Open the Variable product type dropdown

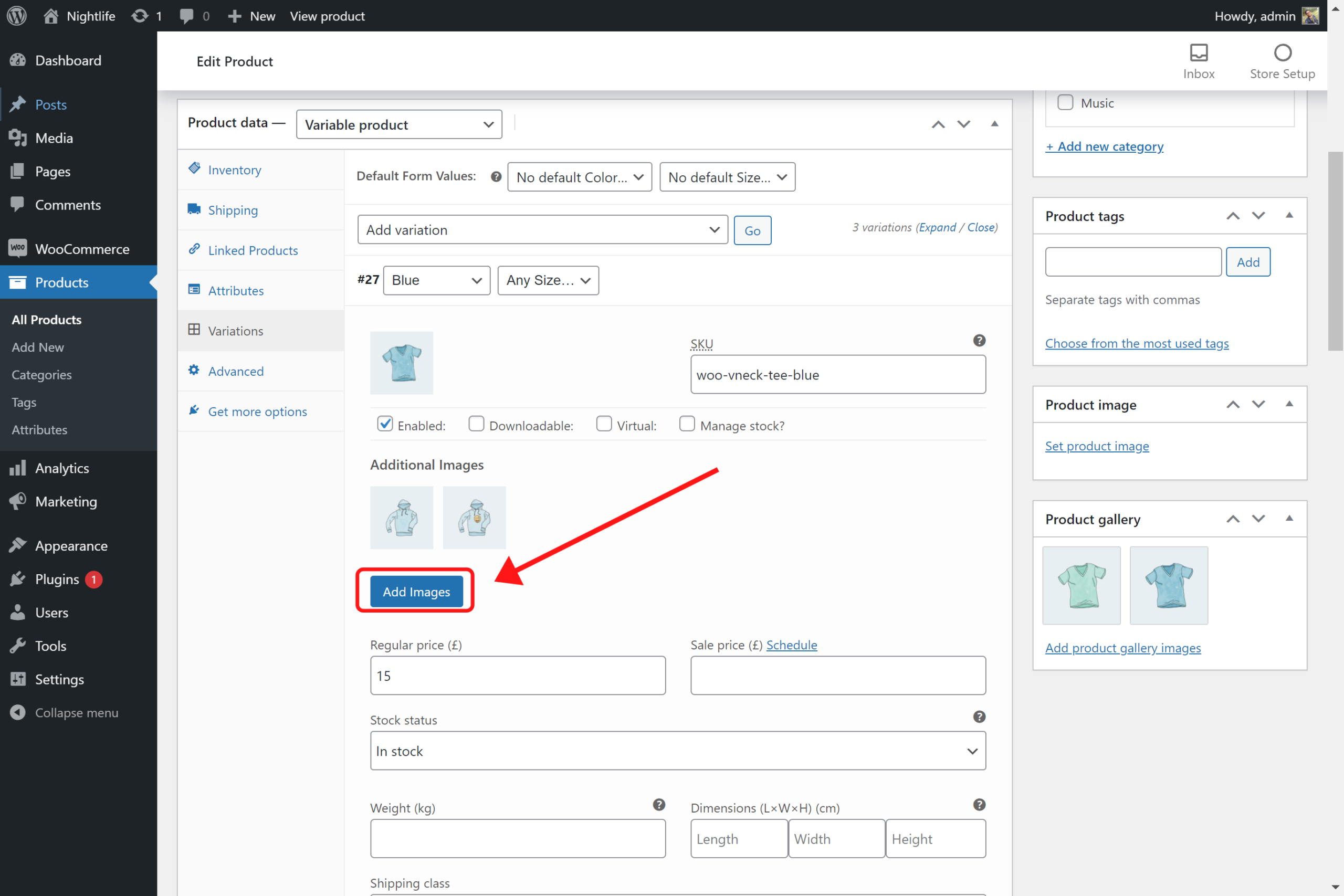pos(399,124)
